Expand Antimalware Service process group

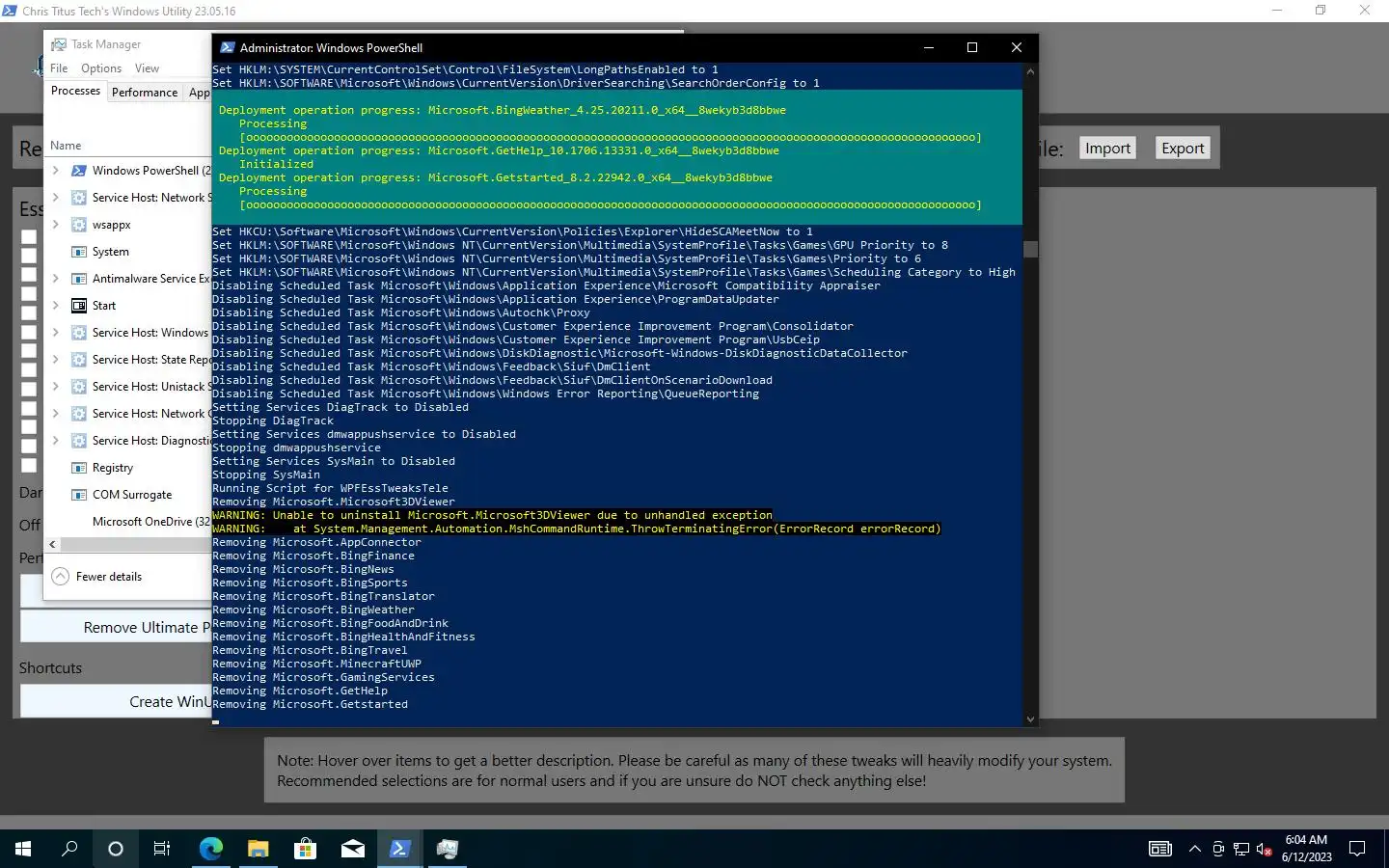click(55, 279)
